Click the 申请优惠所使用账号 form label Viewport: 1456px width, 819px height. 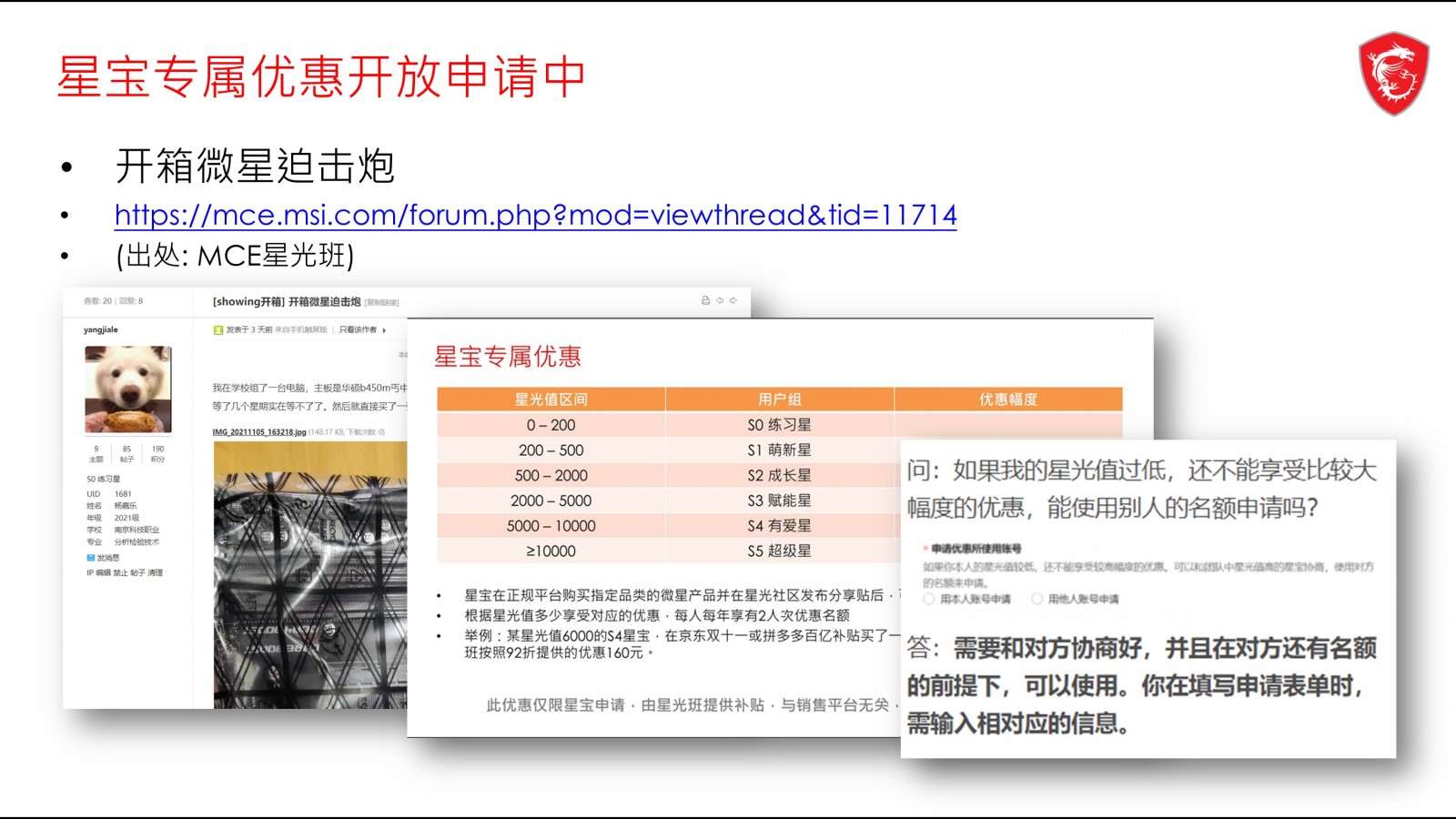[976, 549]
